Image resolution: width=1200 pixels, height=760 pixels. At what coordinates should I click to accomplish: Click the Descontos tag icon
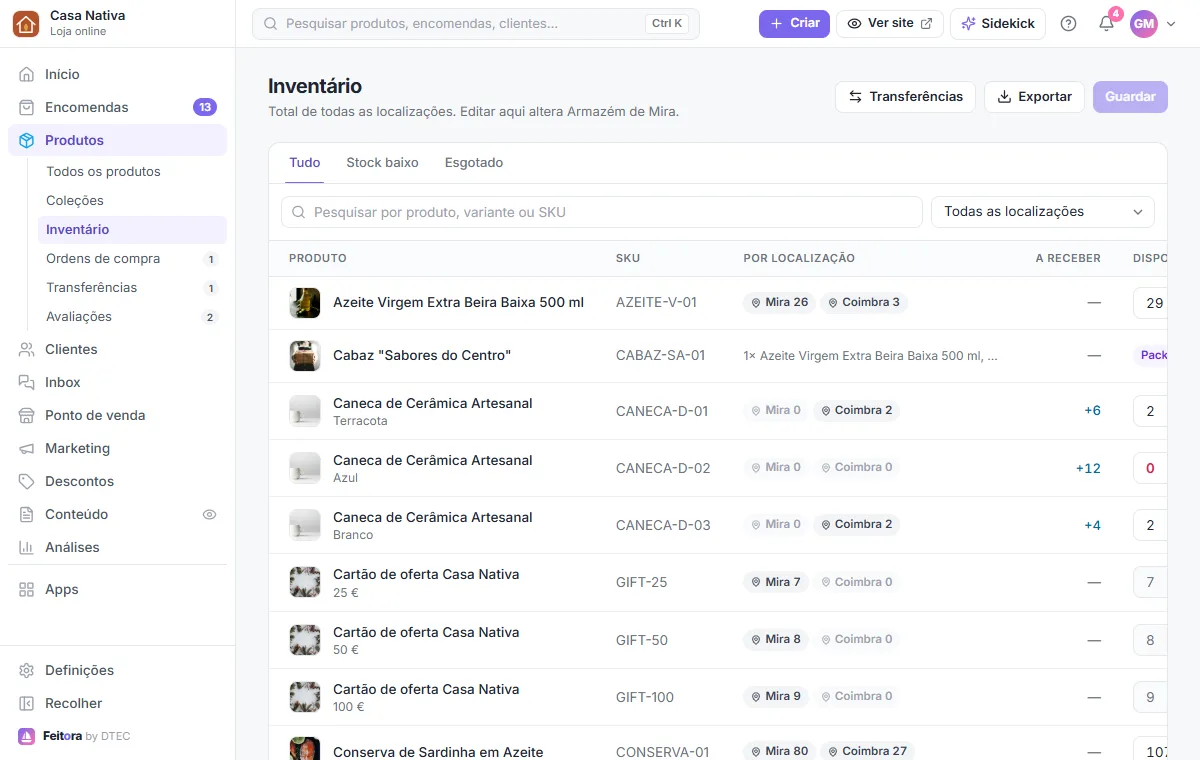coord(27,481)
